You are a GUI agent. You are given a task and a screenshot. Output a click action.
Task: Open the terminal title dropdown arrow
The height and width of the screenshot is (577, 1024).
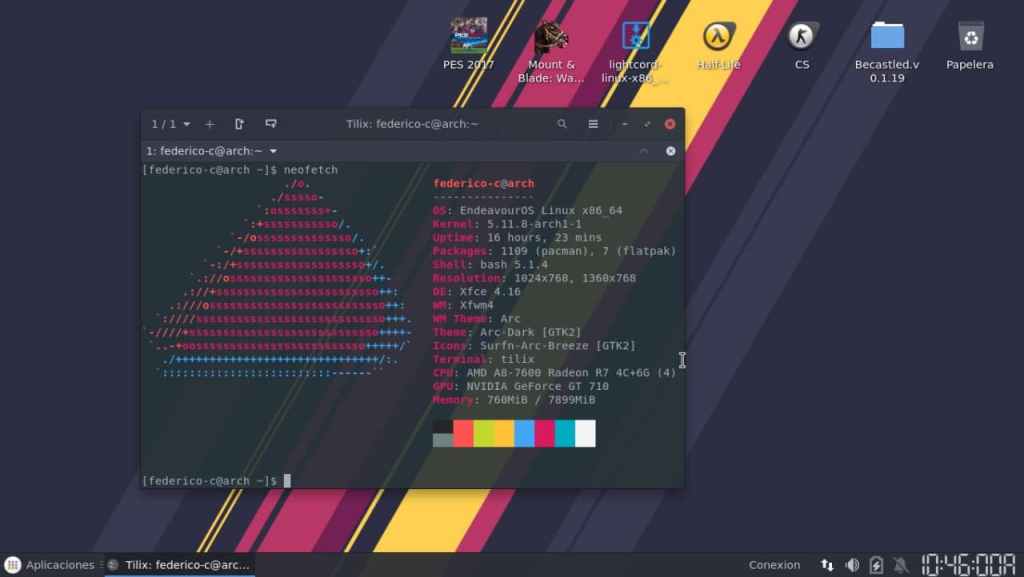[x=273, y=151]
